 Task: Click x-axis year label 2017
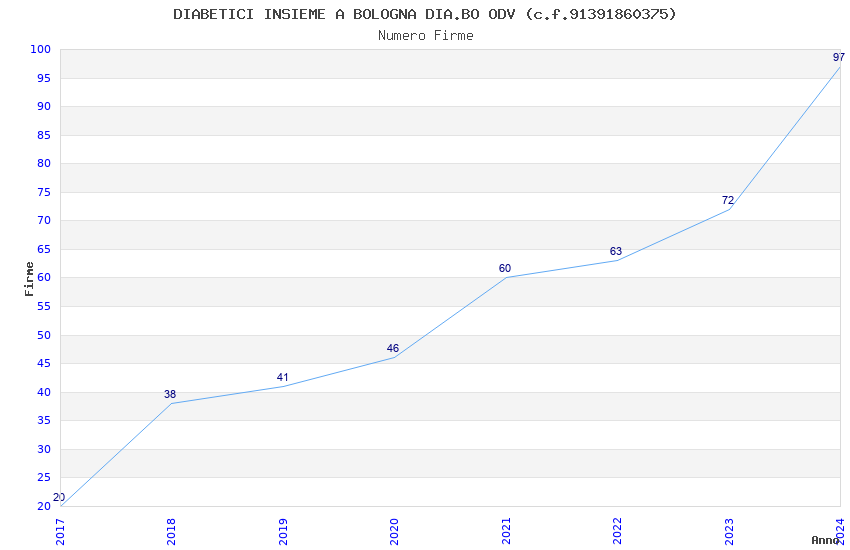click(x=60, y=532)
